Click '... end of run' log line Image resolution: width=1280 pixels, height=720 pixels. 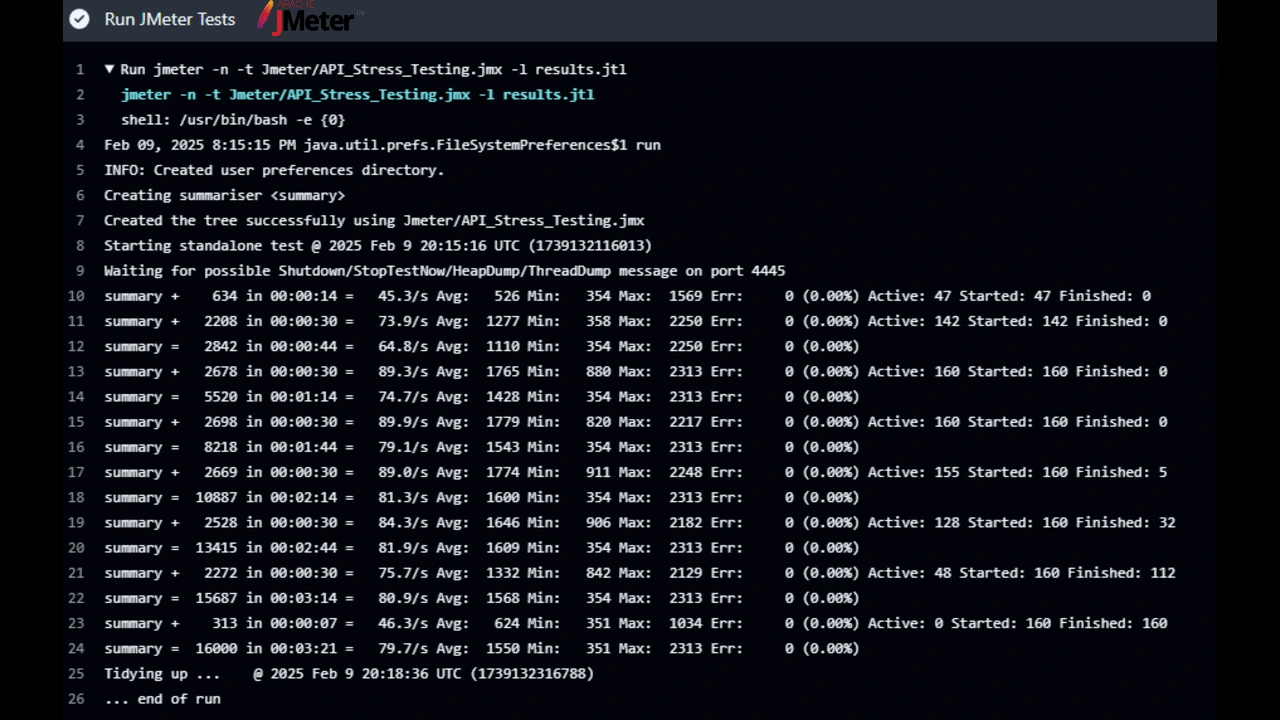(x=162, y=699)
